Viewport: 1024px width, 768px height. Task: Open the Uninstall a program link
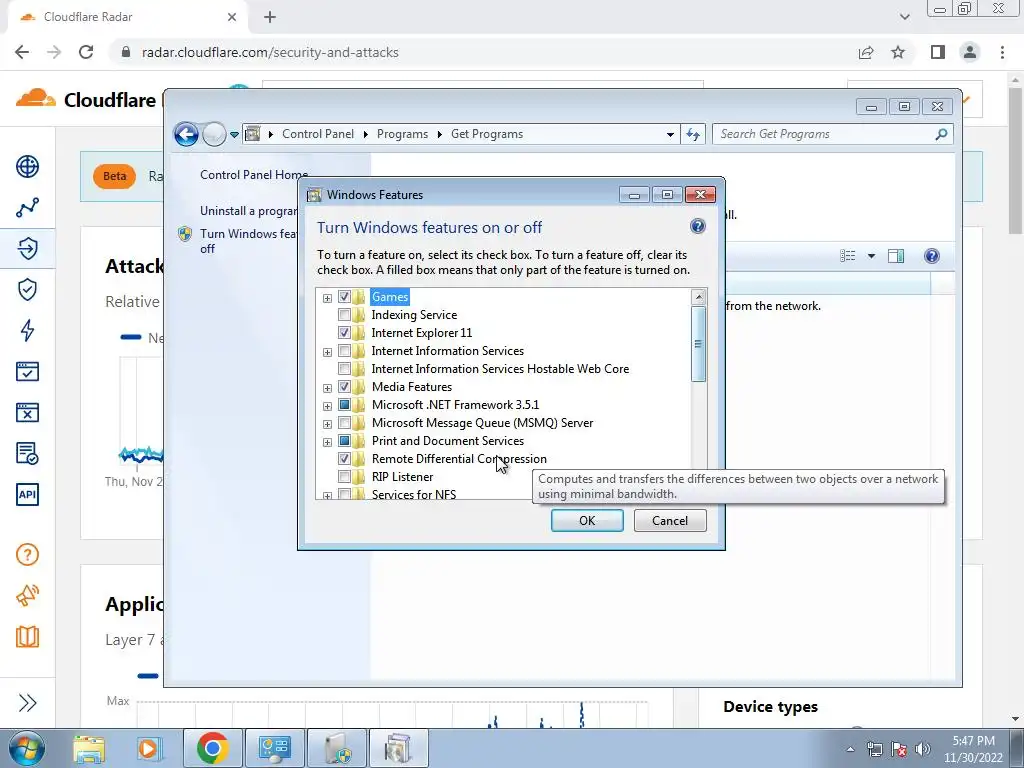tap(248, 211)
